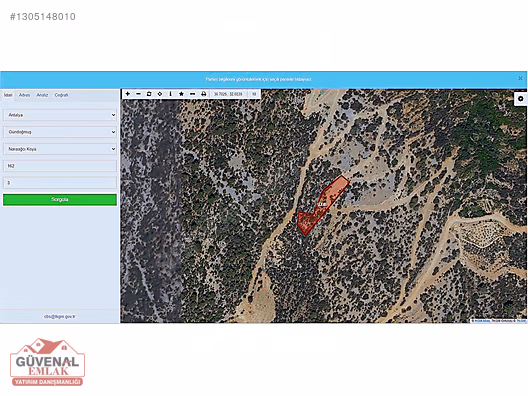Viewport: 528px width, 396px height.
Task: Switch to the İdari tab
Action: [x=8, y=95]
